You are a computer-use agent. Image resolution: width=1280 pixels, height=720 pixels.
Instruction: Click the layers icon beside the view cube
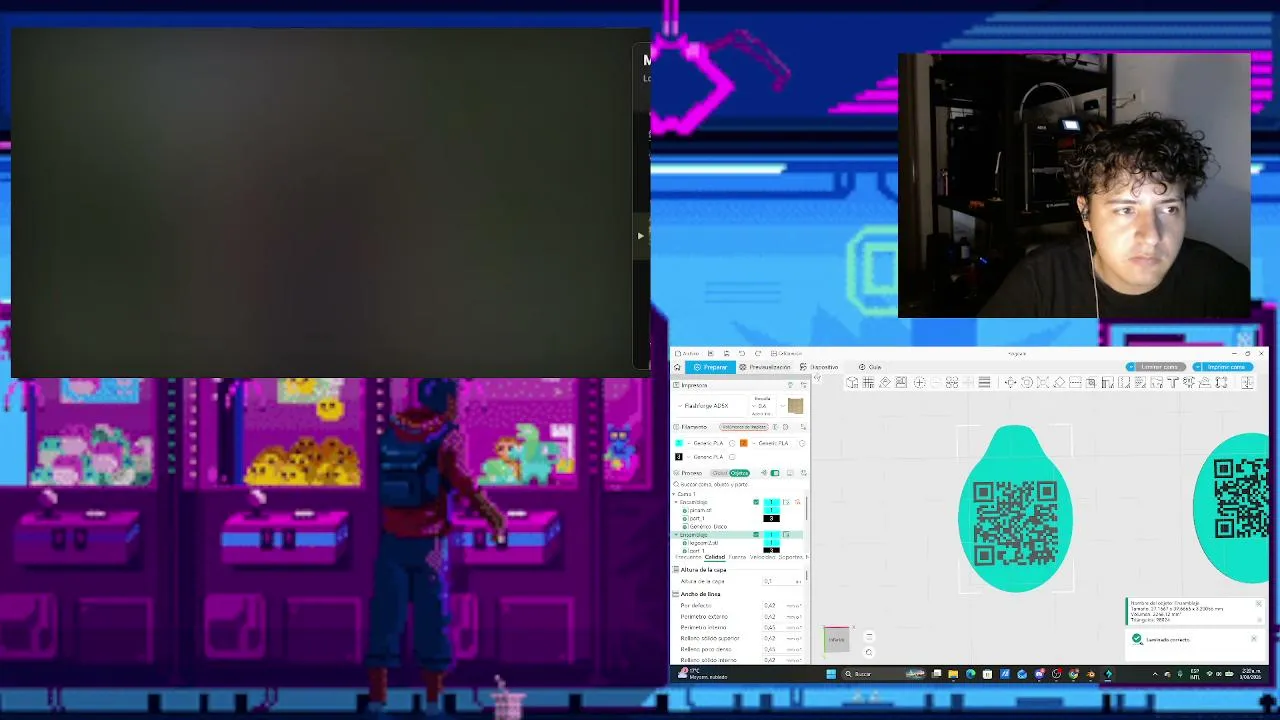coord(868,637)
